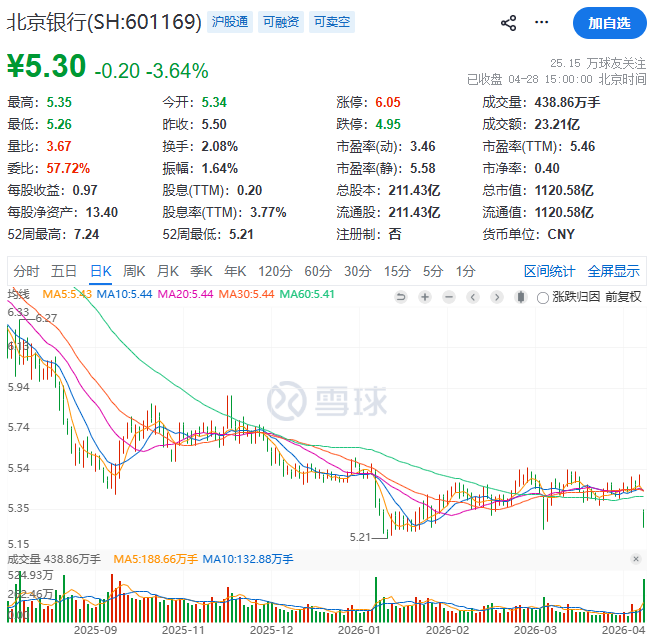Screen dimensions: 653x639
Task: Click the MA20:5.44 indicator label
Action: pyautogui.click(x=185, y=294)
